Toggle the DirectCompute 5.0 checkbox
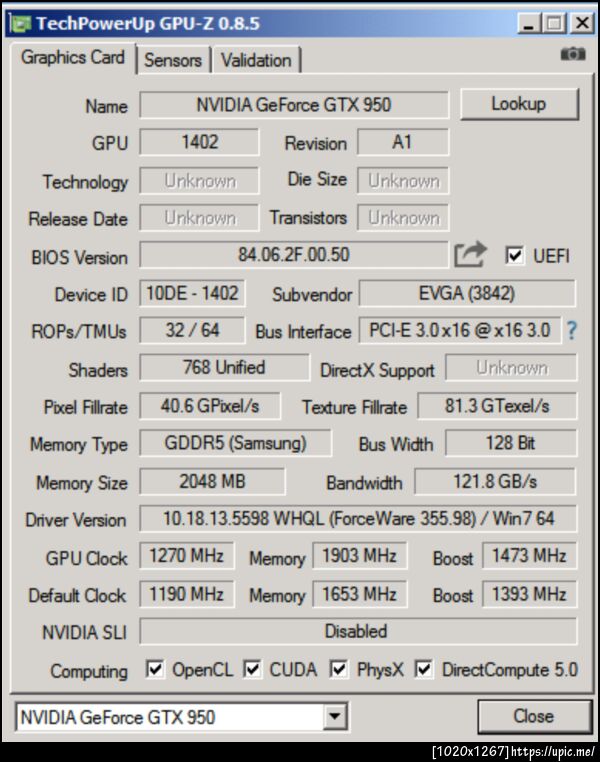This screenshot has height=762, width=600. click(x=424, y=669)
